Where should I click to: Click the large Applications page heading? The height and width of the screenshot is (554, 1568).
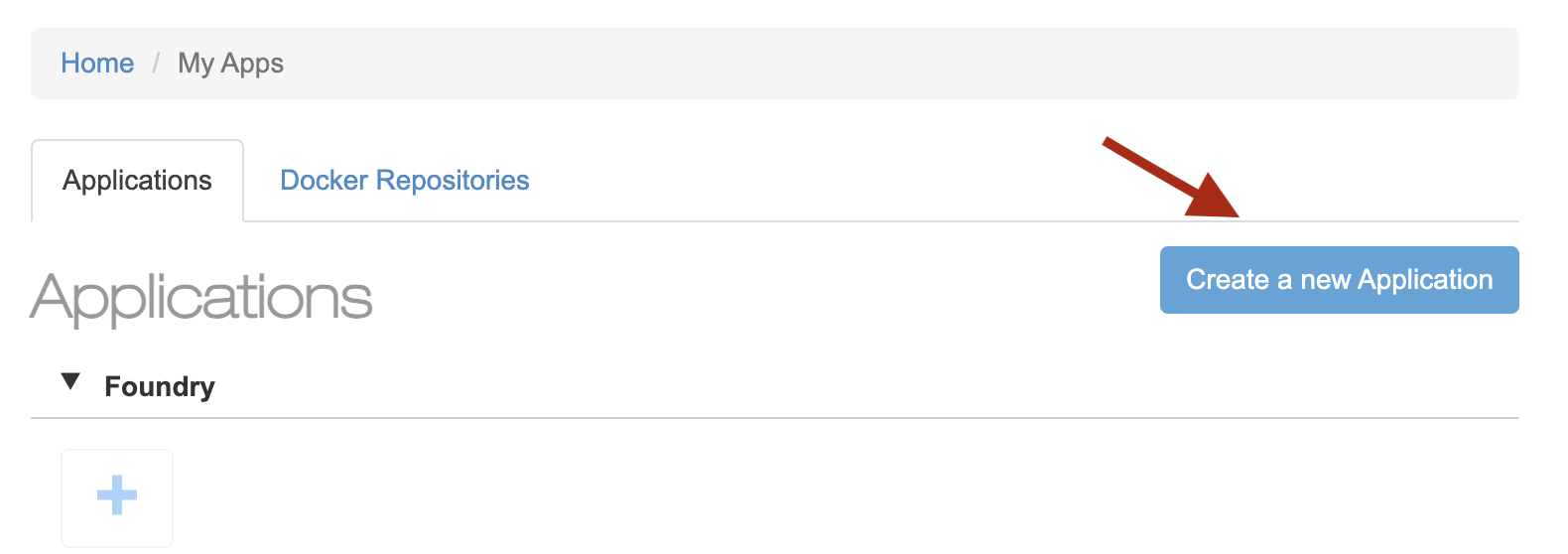(x=201, y=297)
